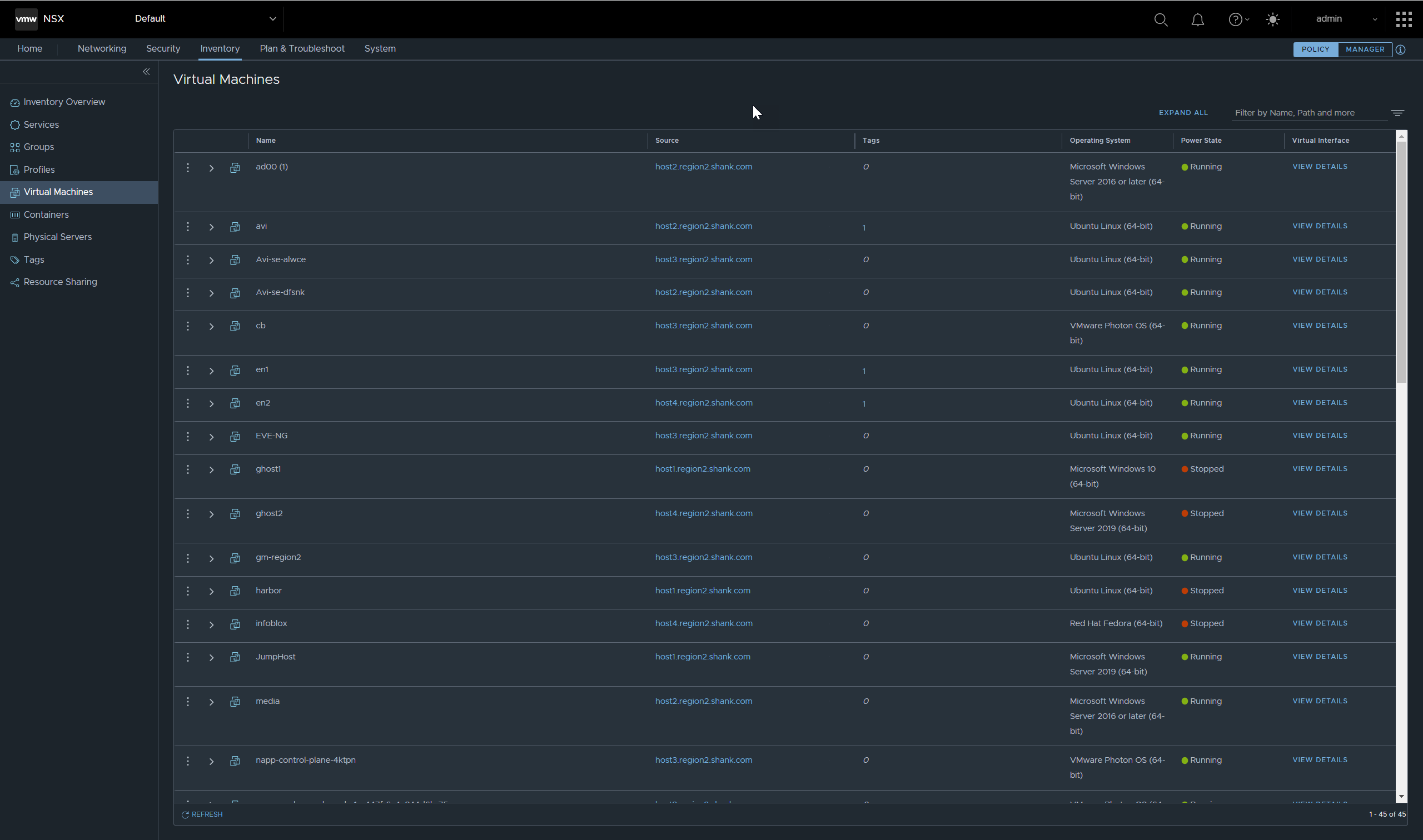1423x840 pixels.
Task: Open the help menu icon
Action: (1238, 19)
